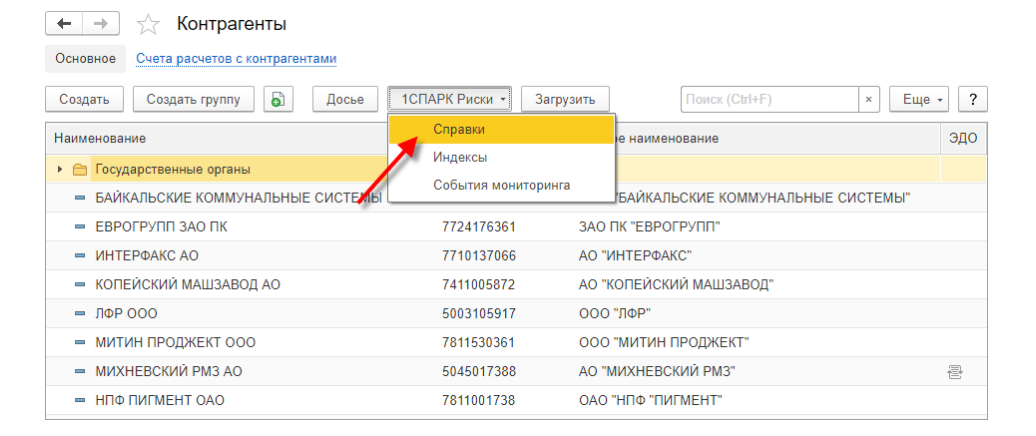
Task: Select Справки from the dropdown menu
Action: (501, 130)
